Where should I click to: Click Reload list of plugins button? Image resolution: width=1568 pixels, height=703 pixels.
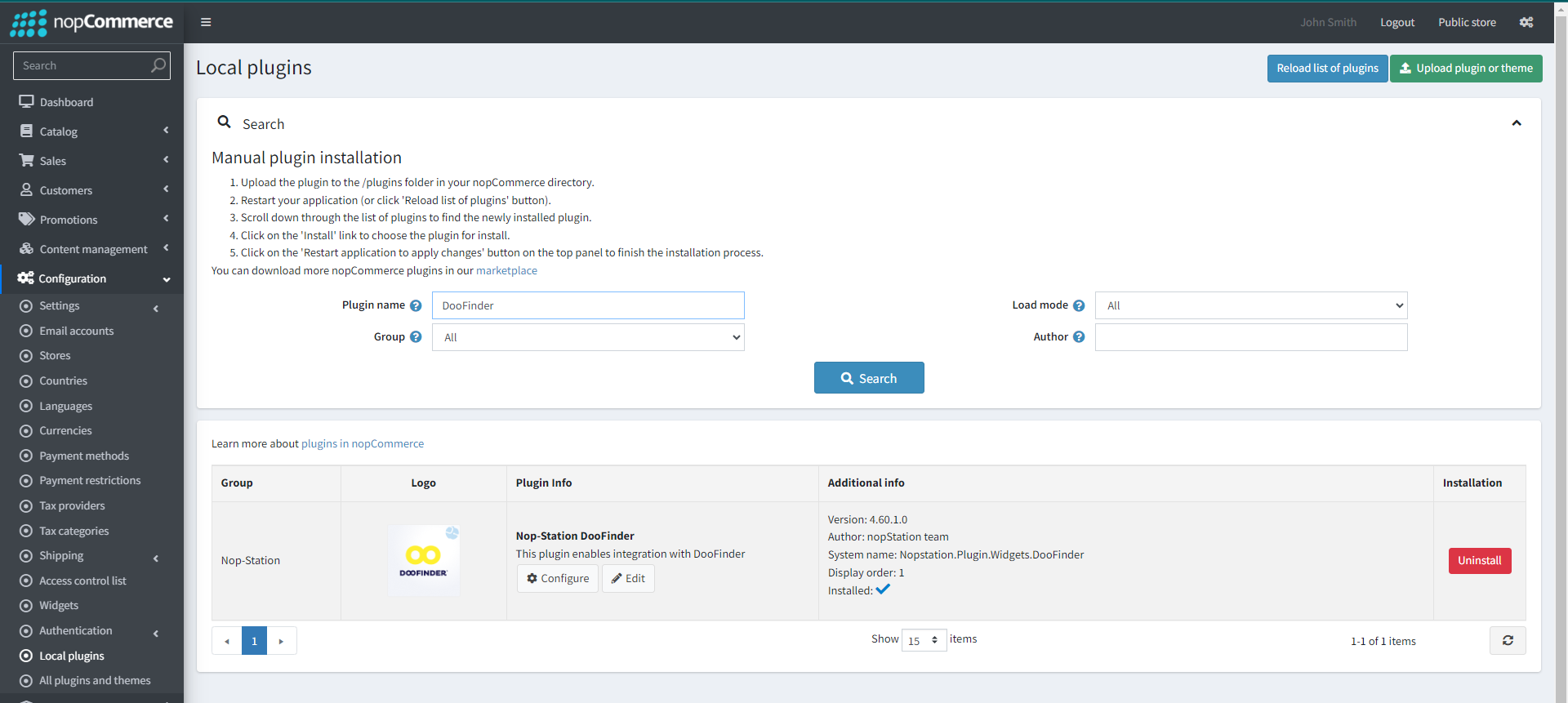click(1327, 69)
